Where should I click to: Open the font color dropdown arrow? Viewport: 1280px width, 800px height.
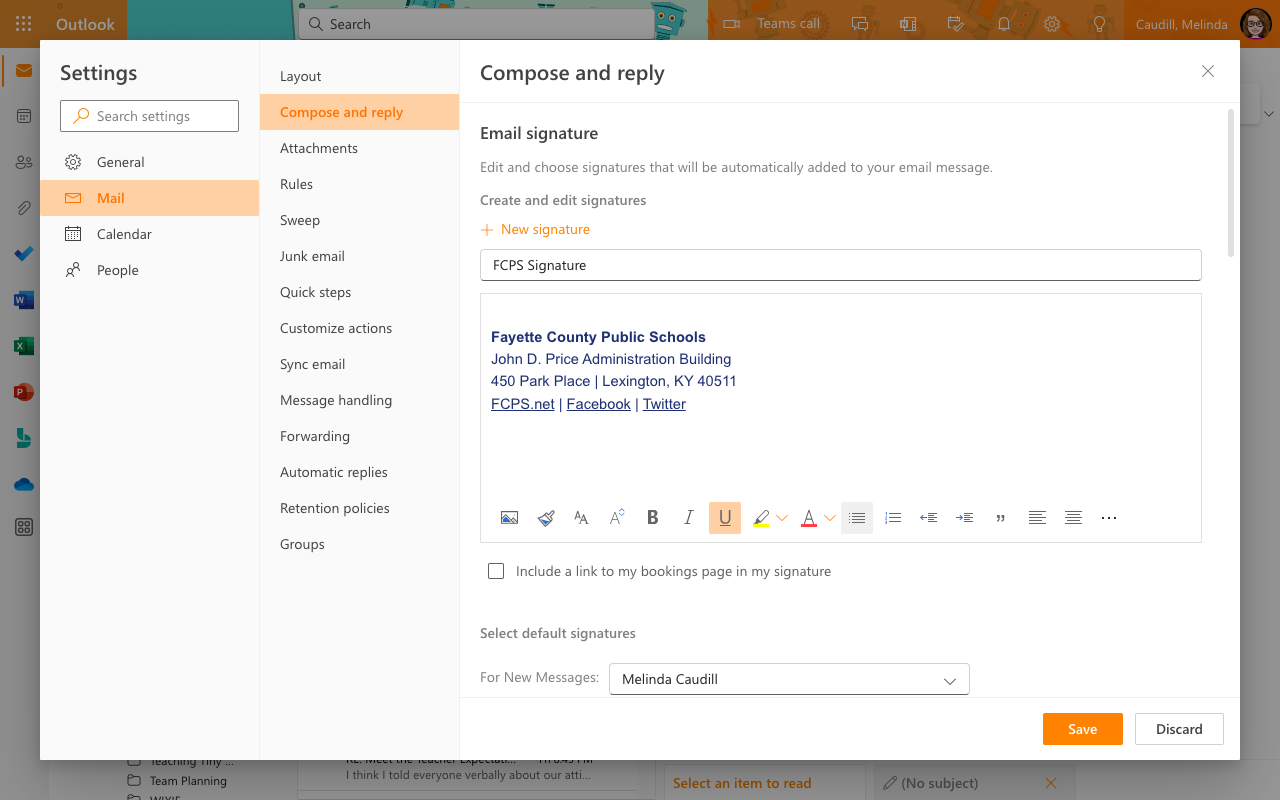click(830, 518)
